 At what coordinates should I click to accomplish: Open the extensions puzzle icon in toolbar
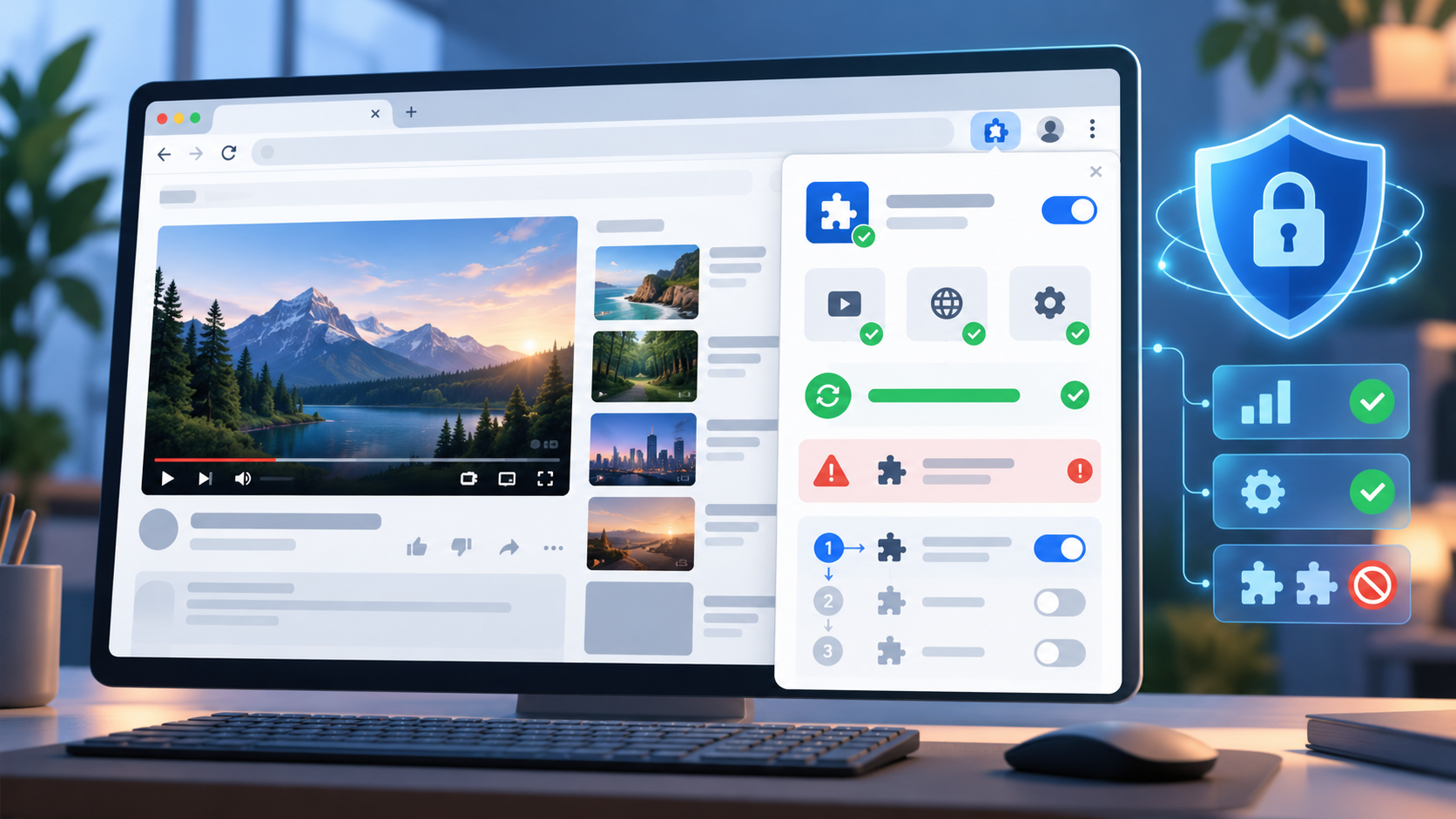(995, 131)
